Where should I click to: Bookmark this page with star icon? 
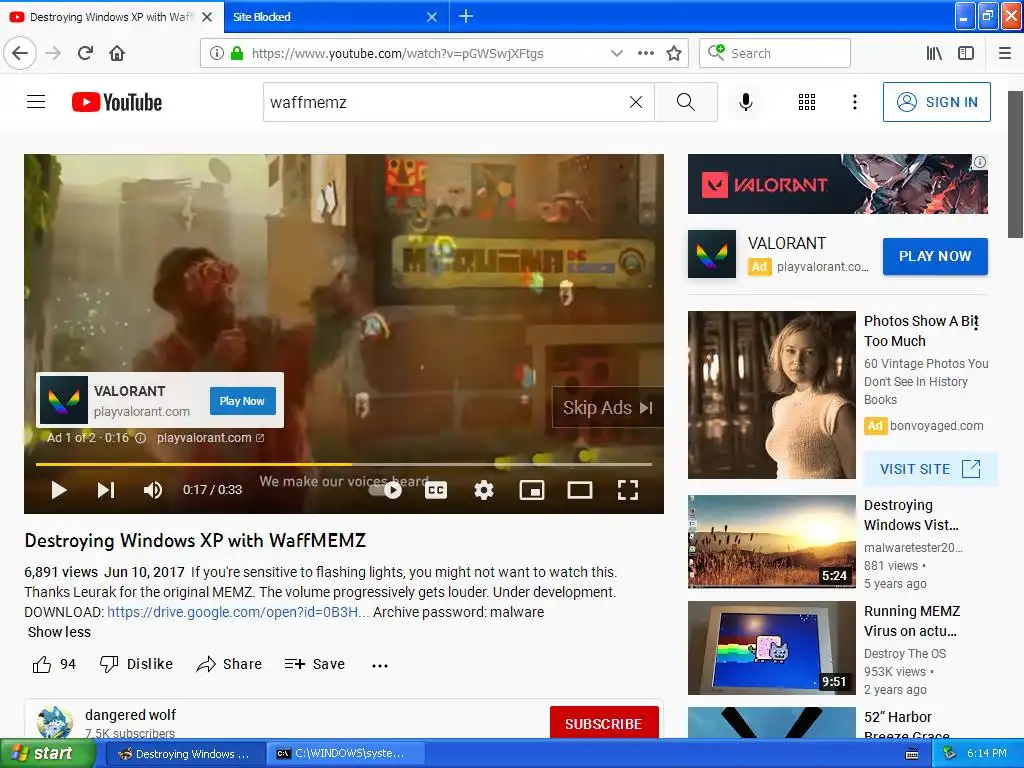(674, 53)
